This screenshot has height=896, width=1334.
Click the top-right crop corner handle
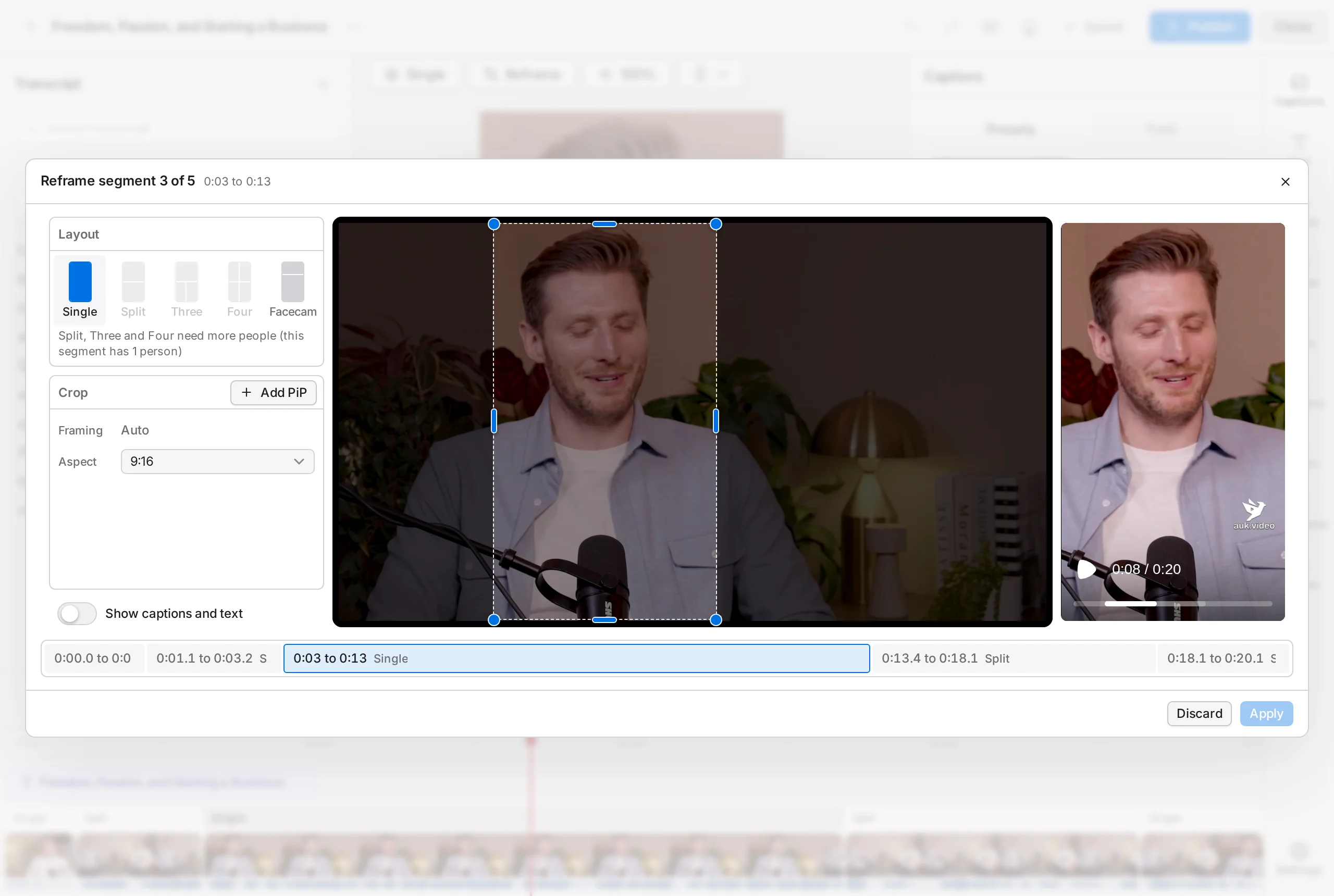[x=715, y=224]
